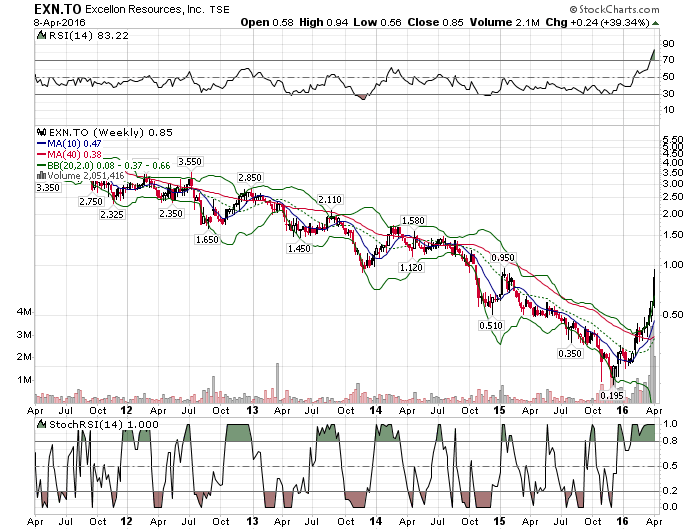Click the 3.550 price peak label
Screen dimensions: 700x530
(190, 162)
